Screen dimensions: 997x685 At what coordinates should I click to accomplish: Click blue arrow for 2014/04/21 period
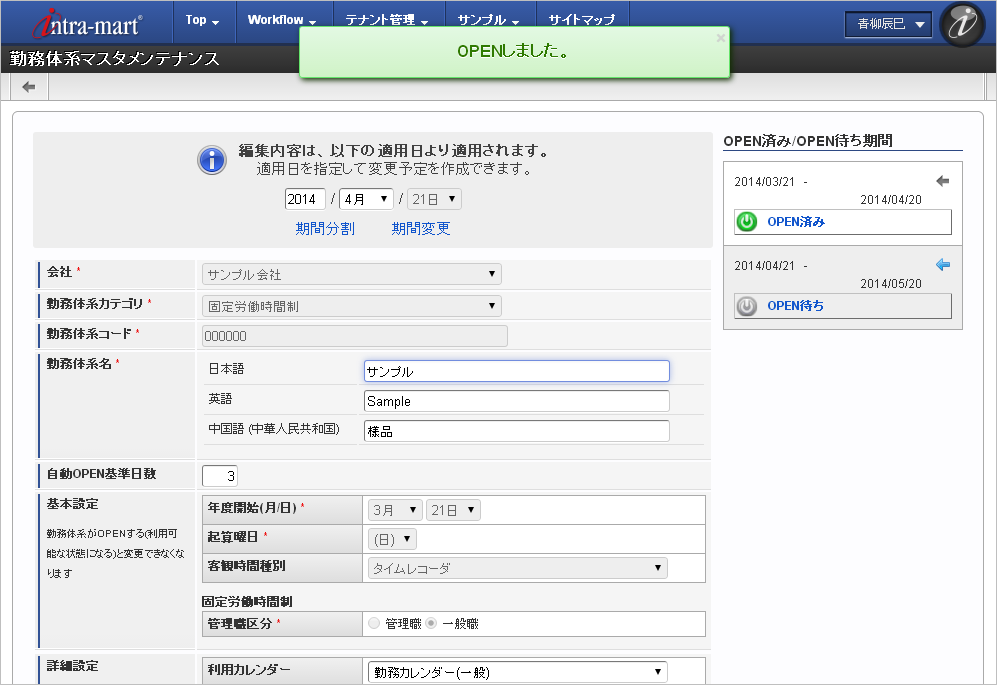tap(943, 265)
